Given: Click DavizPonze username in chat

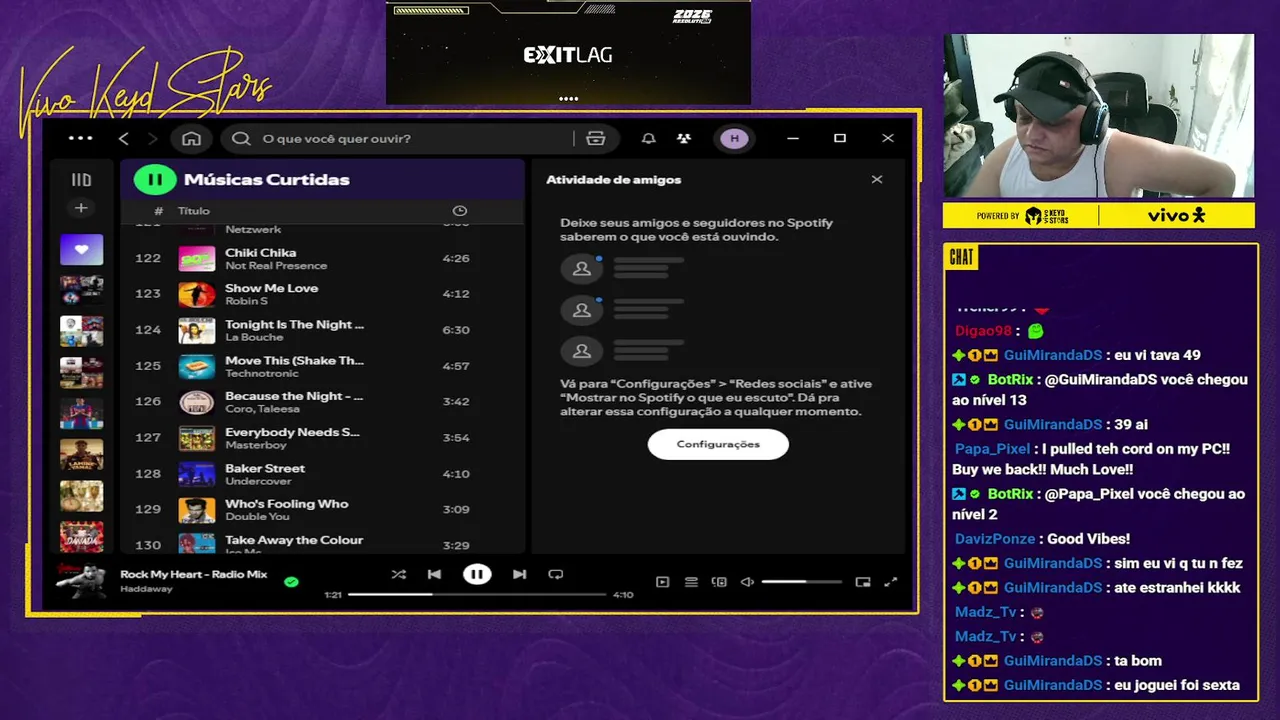Looking at the screenshot, I should (x=995, y=539).
